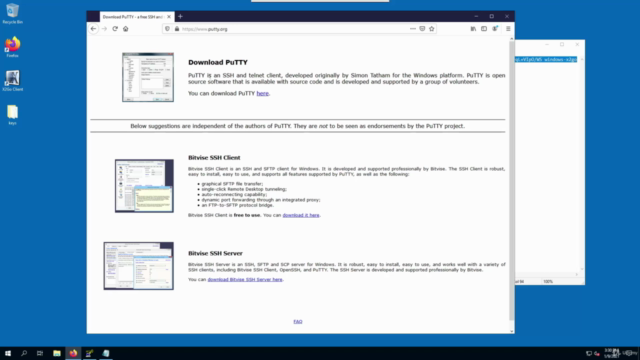Show sidebars from toolbar
Image resolution: width=640 pixels, height=360 pixels.
484,29
